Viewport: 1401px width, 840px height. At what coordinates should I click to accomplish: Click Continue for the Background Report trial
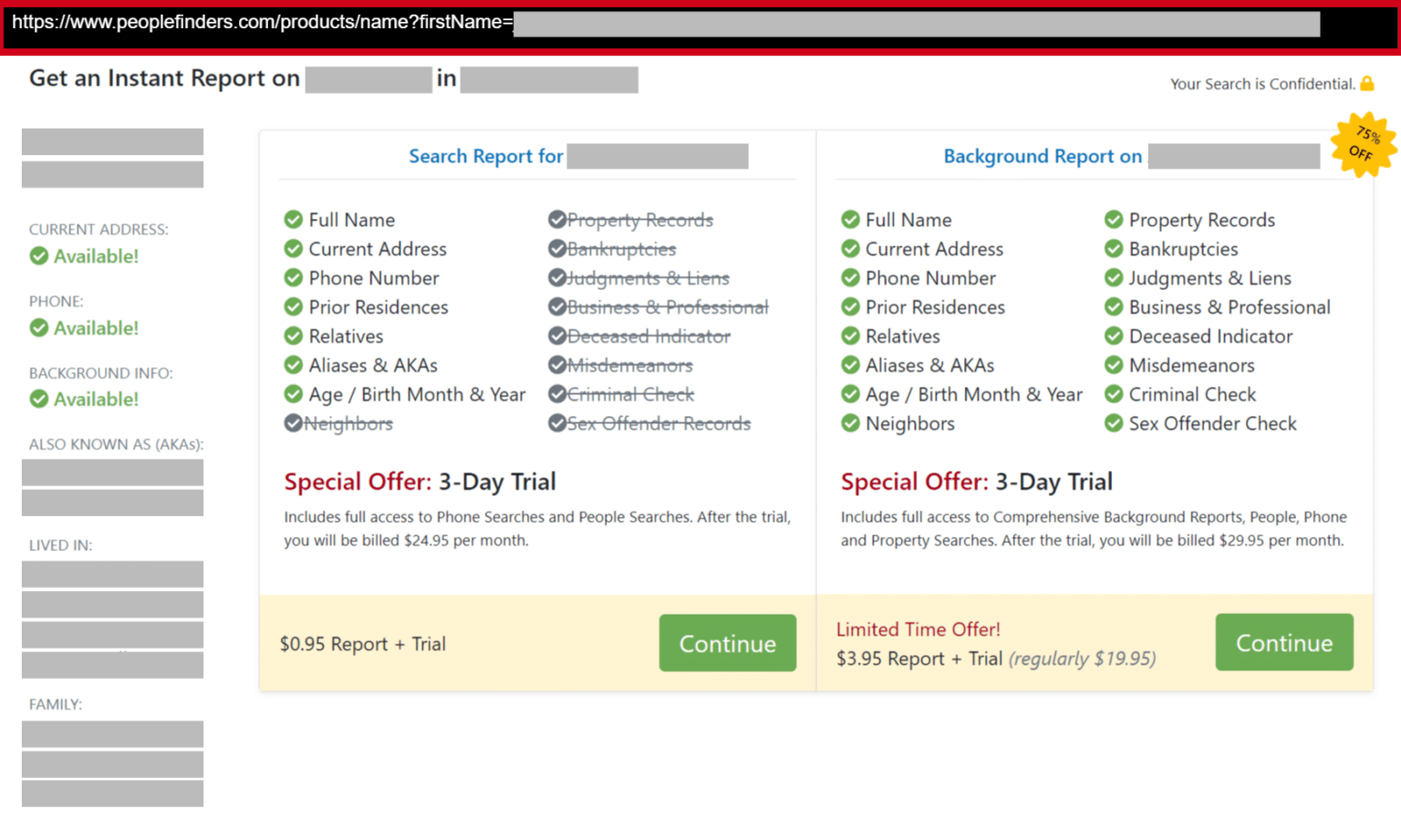1284,642
